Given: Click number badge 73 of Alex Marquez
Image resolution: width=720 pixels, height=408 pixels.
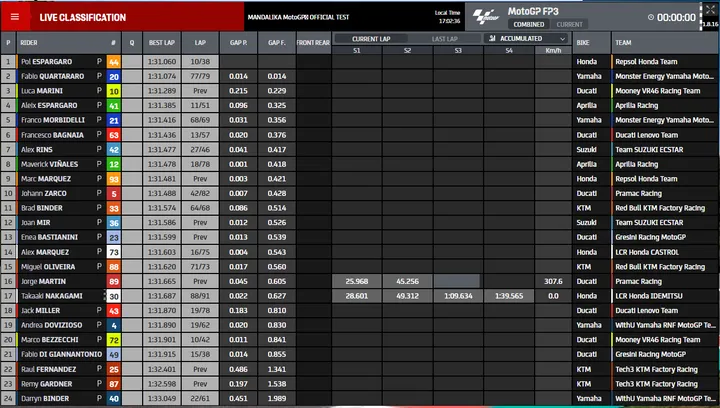Looking at the screenshot, I should point(113,252).
